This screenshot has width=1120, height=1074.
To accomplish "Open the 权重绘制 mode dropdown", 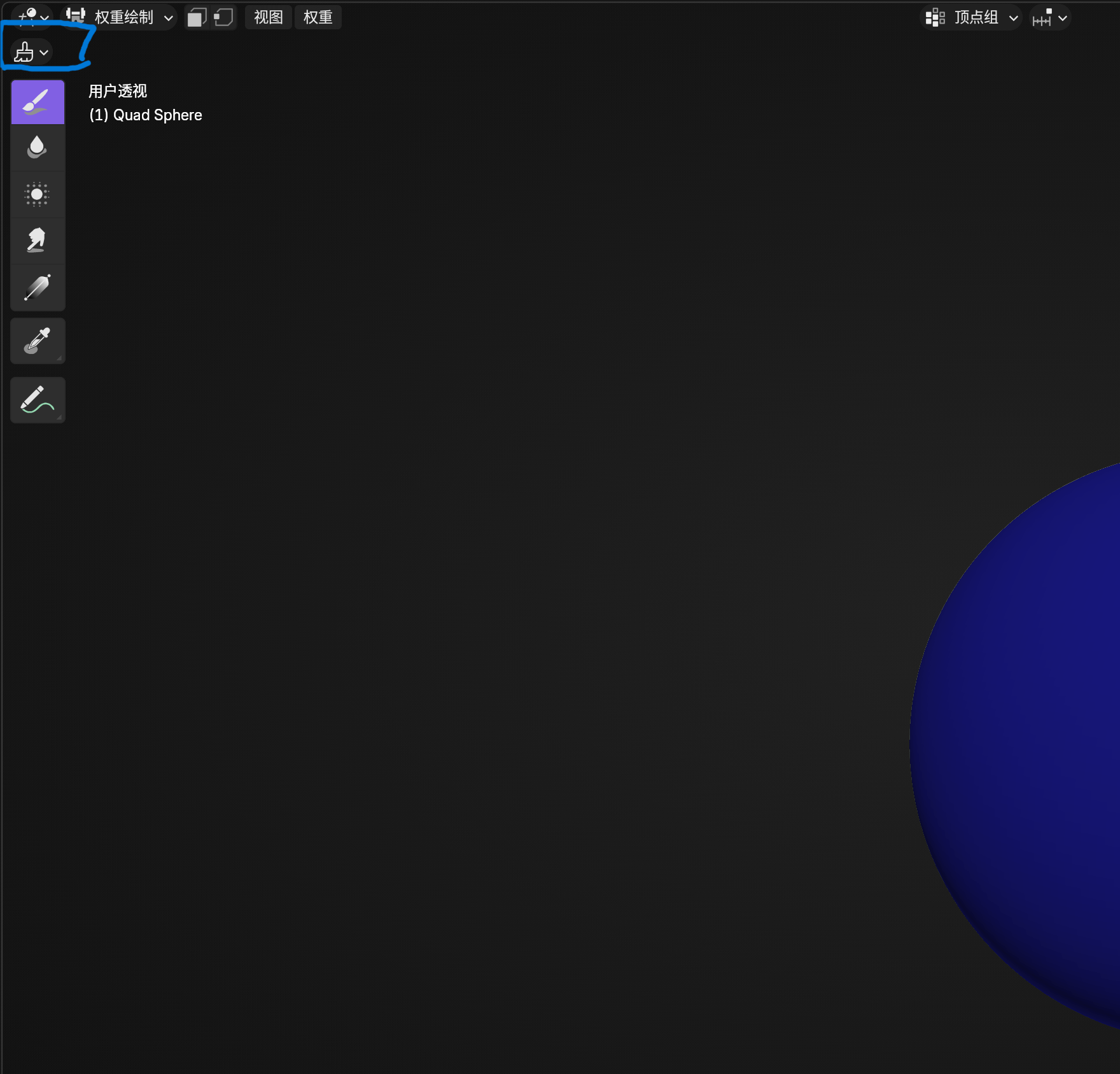I will point(120,17).
